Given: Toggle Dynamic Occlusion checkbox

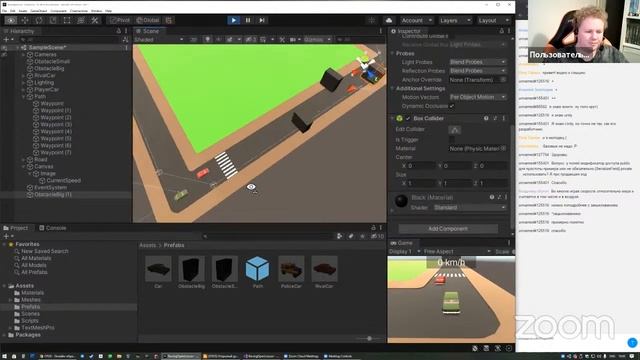Looking at the screenshot, I should pos(451,106).
